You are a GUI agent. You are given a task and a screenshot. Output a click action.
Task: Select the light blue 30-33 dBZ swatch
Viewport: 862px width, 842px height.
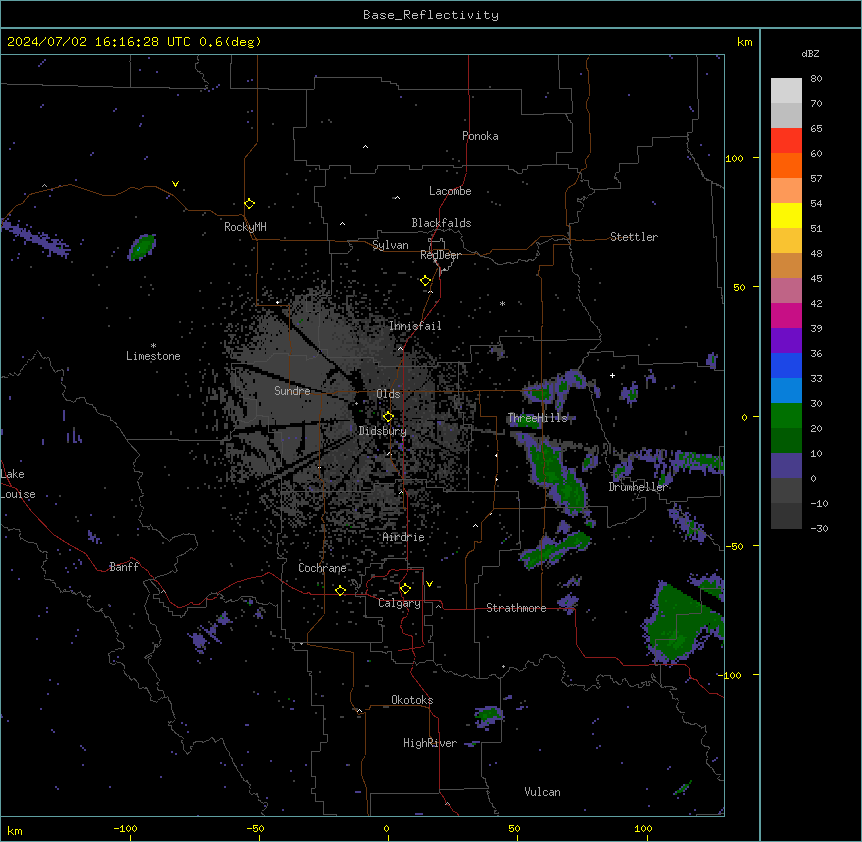coord(786,390)
